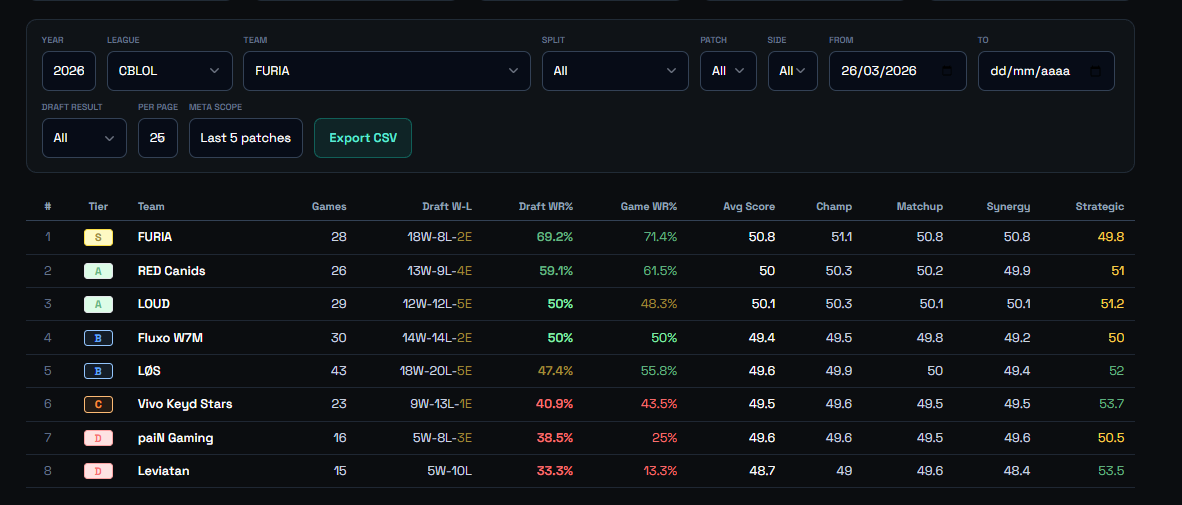Image resolution: width=1182 pixels, height=505 pixels.
Task: Sort by the Games column header
Action: click(x=329, y=207)
